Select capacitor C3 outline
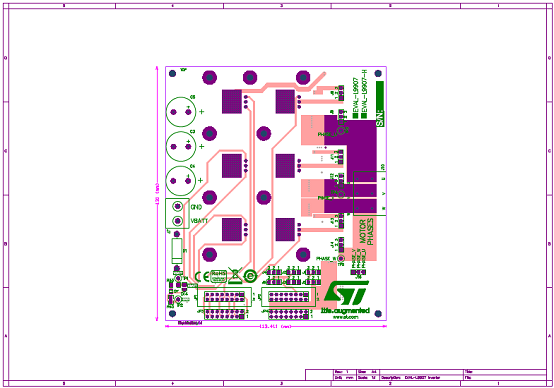 click(181, 146)
